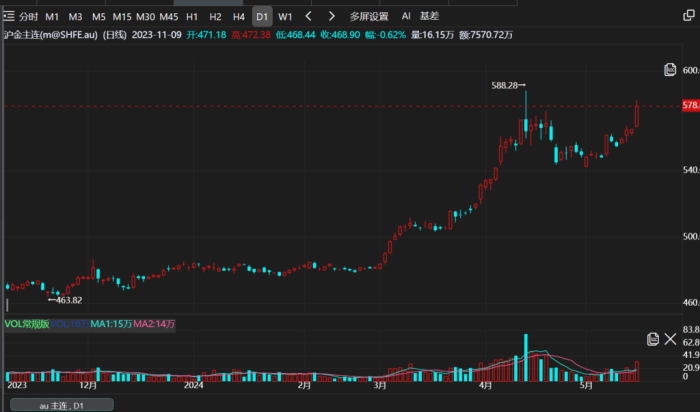Click the next period arrow
Screen dimensions: 700x412
(x=330, y=17)
